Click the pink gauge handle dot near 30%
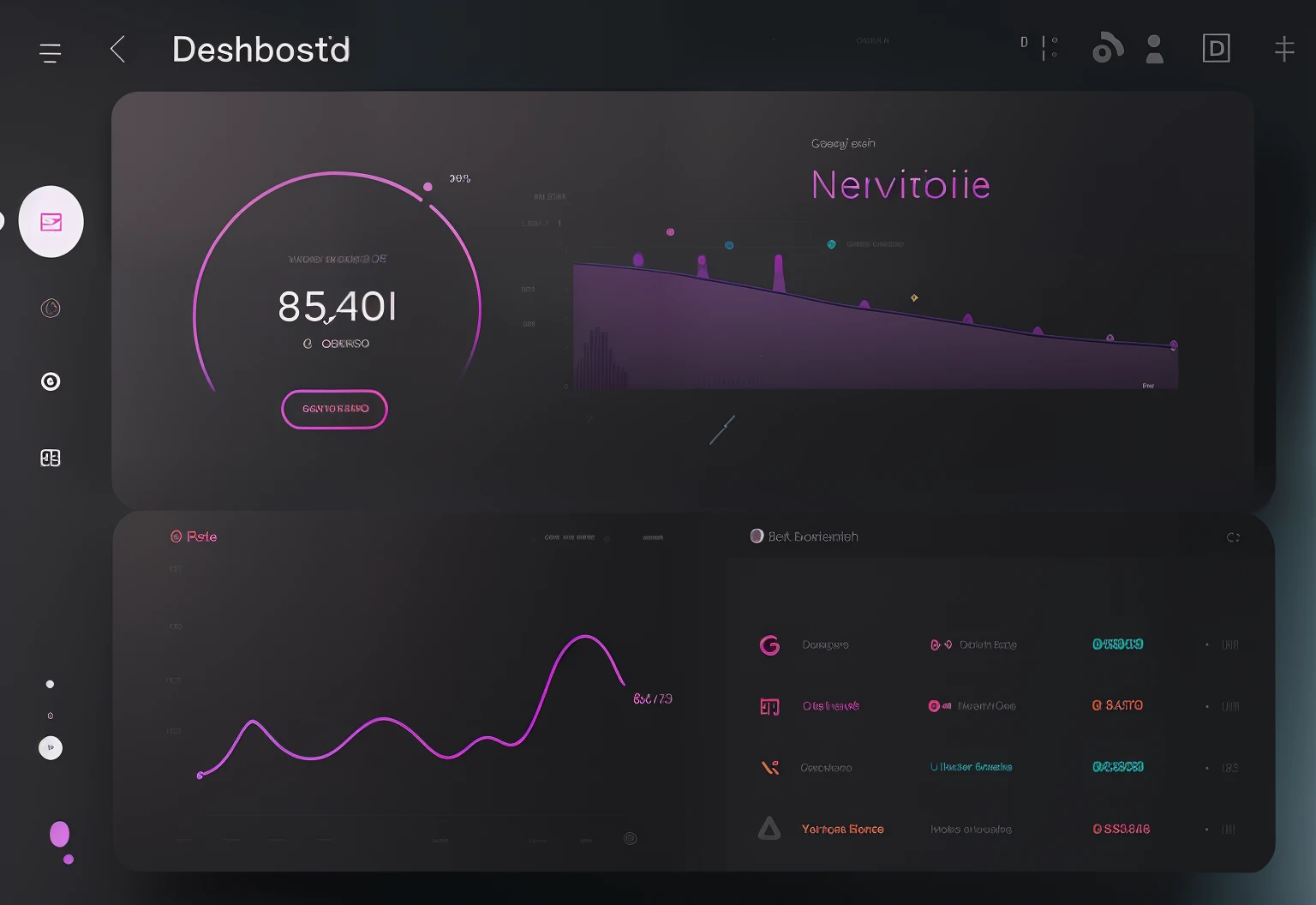Screen dimensions: 1316x905 tap(428, 187)
